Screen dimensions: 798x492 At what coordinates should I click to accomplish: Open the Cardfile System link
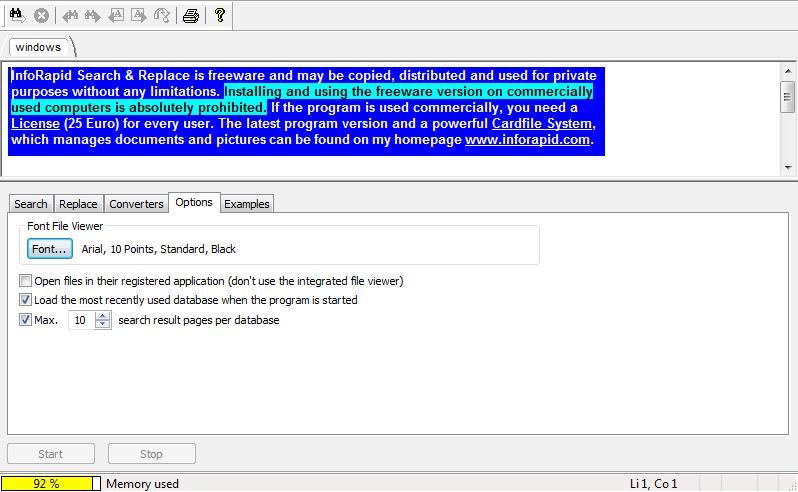542,124
